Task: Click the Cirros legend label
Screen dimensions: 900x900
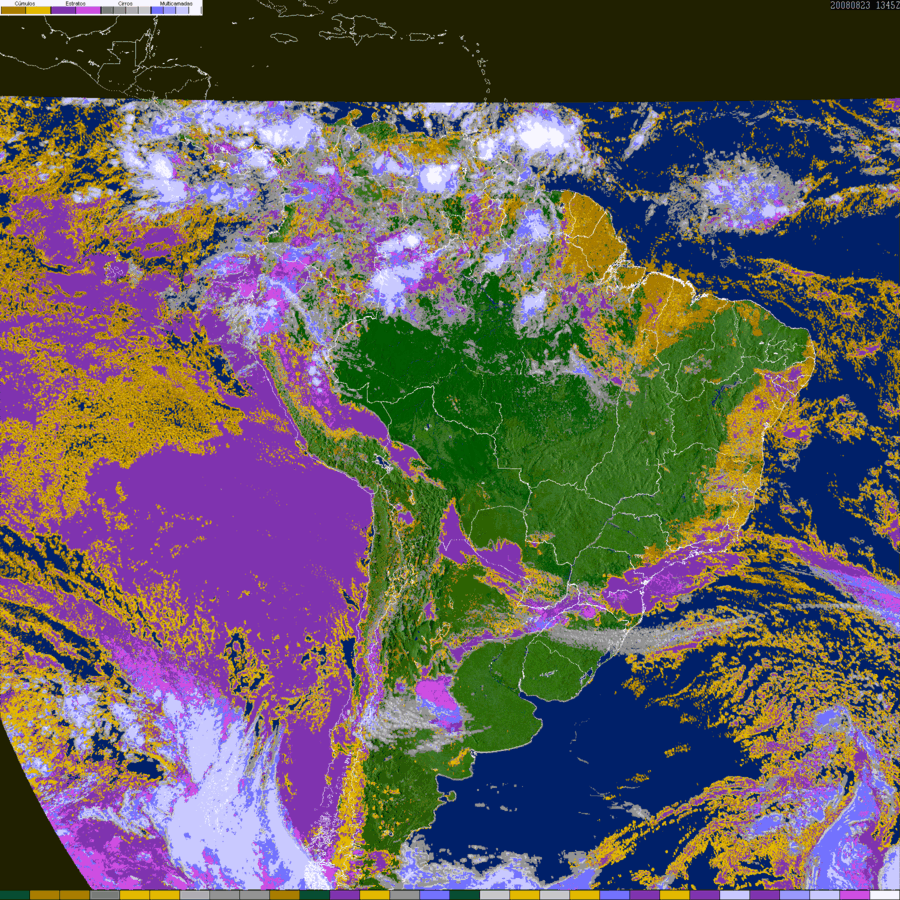Action: pyautogui.click(x=125, y=3)
